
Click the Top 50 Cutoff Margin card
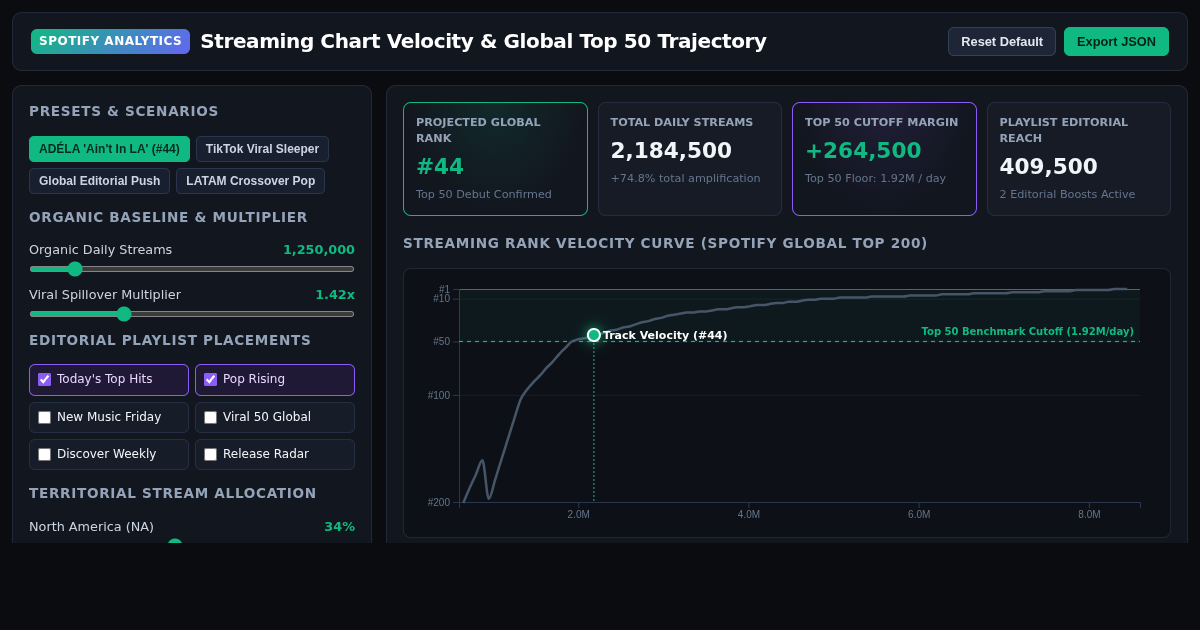(x=884, y=159)
